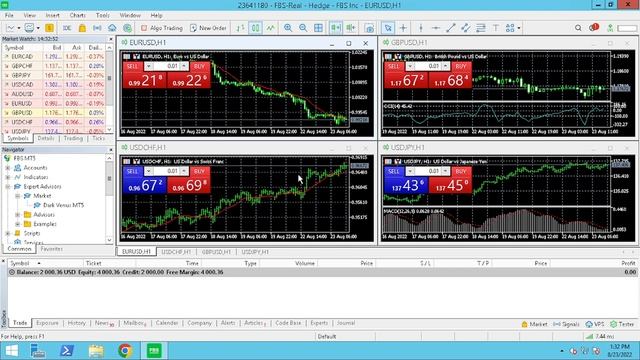640x360 pixels.
Task: Expand the Accounts node in Navigator
Action: (x=8, y=168)
